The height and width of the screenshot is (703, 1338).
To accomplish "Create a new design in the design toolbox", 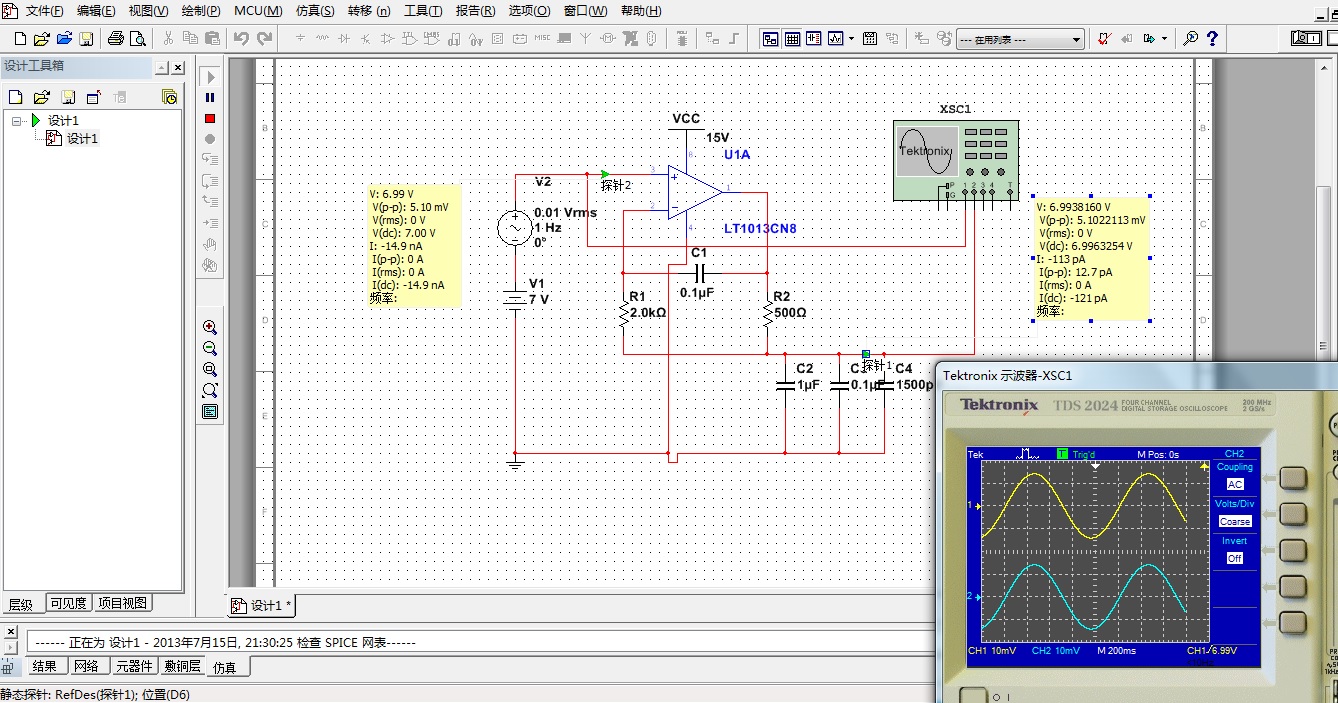I will coord(15,97).
